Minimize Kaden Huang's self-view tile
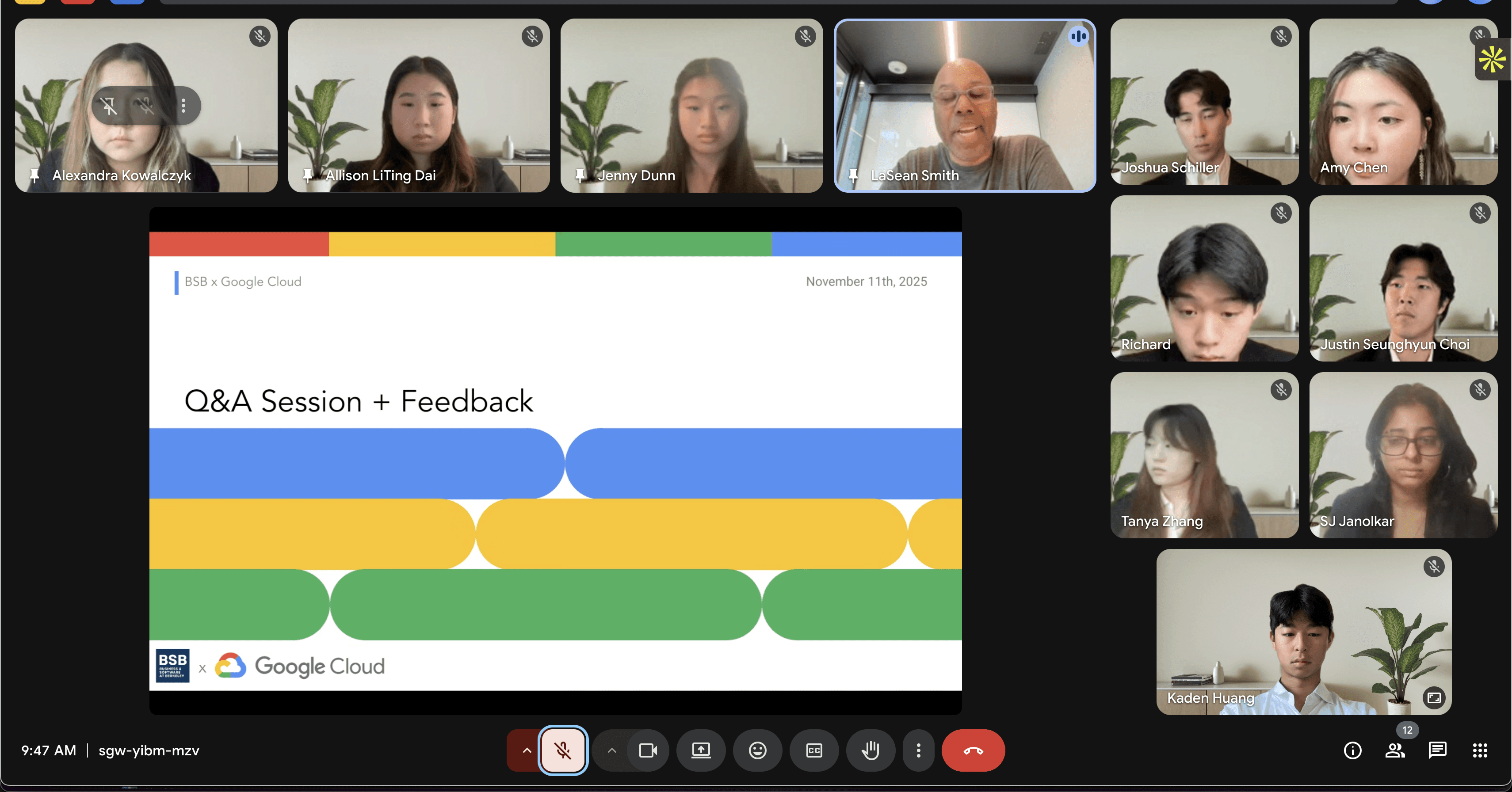The height and width of the screenshot is (792, 1512). (x=1434, y=697)
